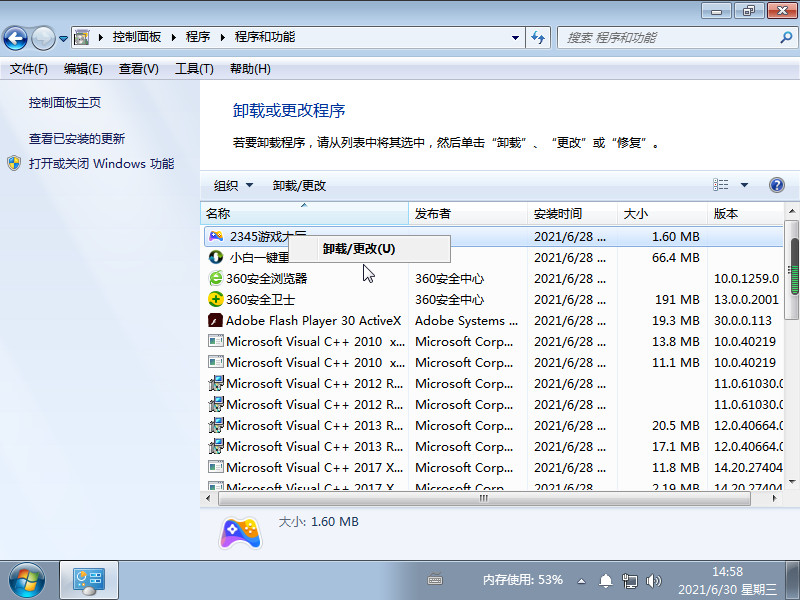Click the back navigation arrow
Image resolution: width=800 pixels, height=600 pixels.
[16, 38]
